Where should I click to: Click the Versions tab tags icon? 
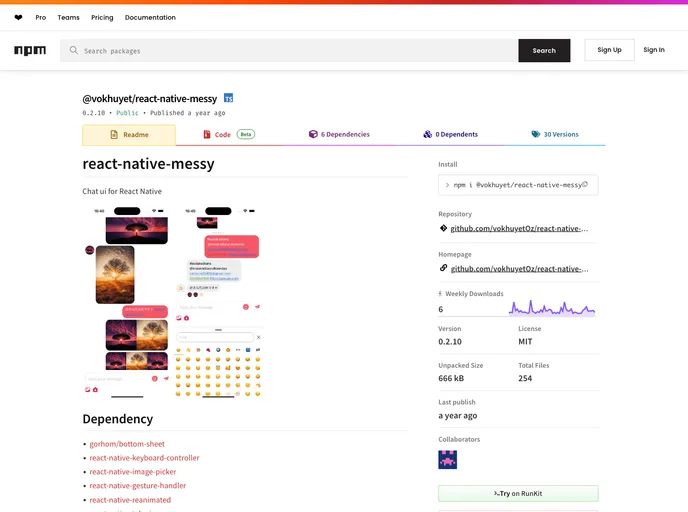coord(535,134)
